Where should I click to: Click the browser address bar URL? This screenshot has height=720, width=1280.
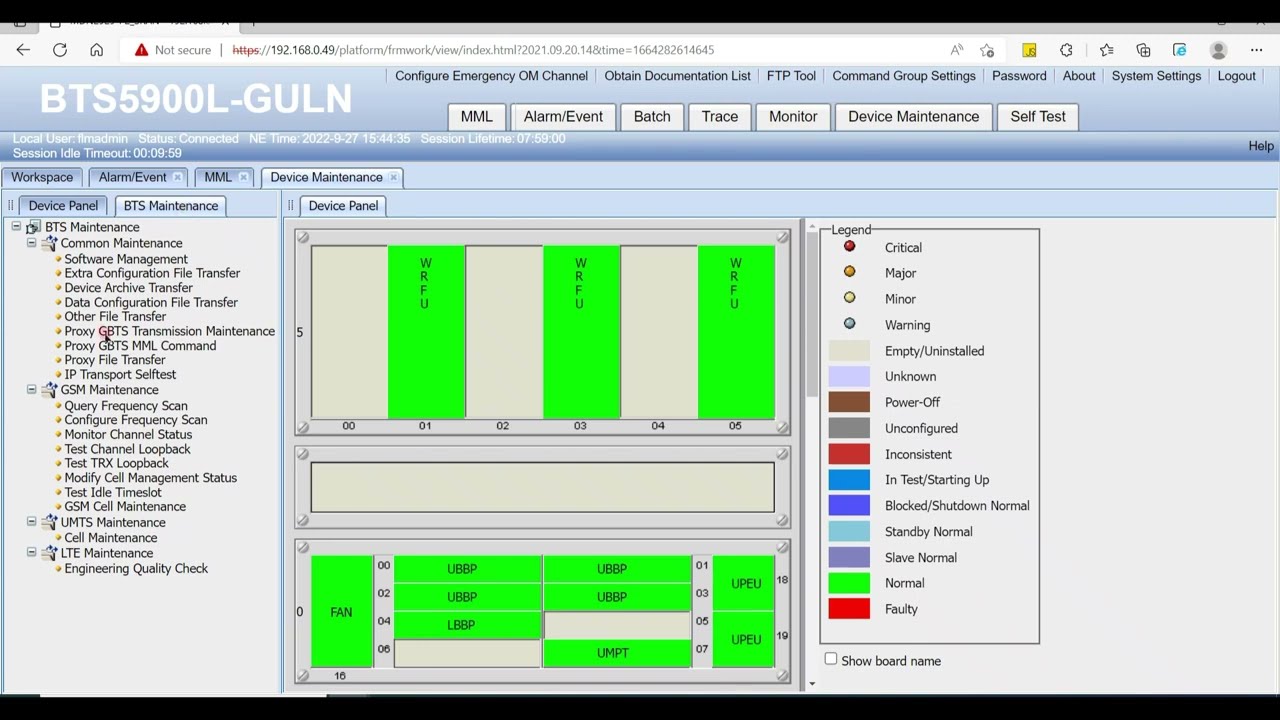tap(473, 50)
